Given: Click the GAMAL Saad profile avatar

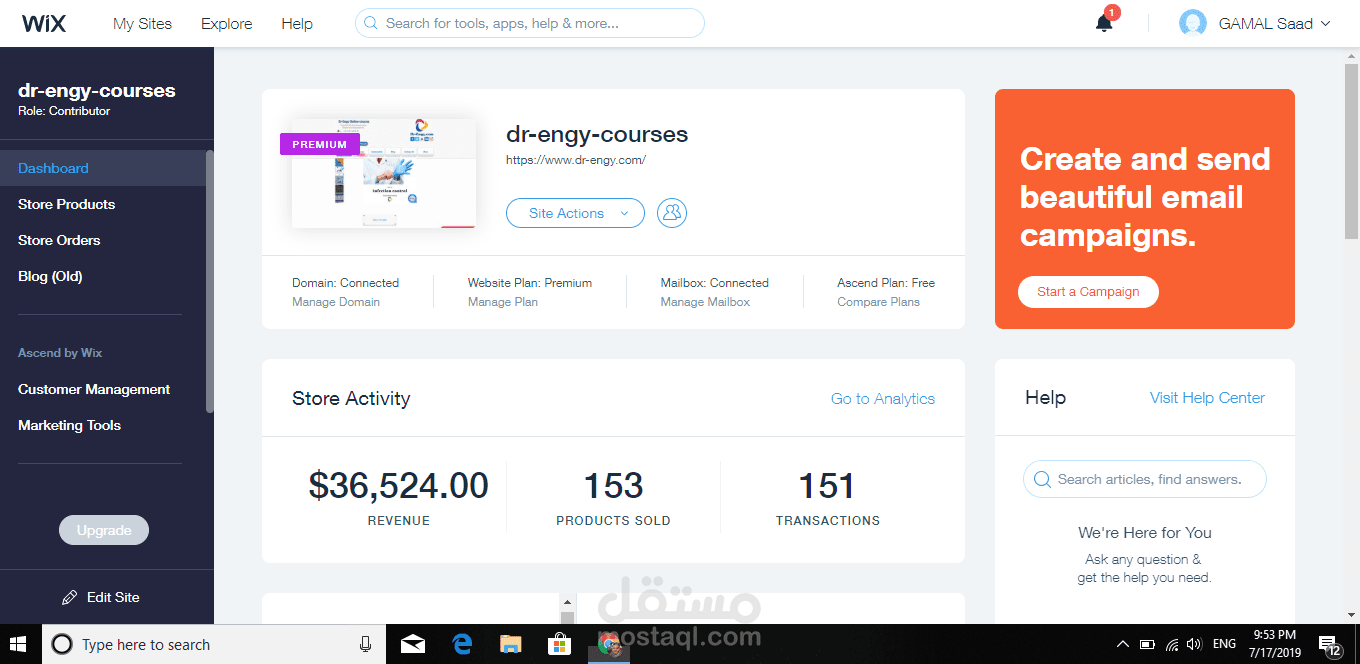Looking at the screenshot, I should coord(1193,23).
